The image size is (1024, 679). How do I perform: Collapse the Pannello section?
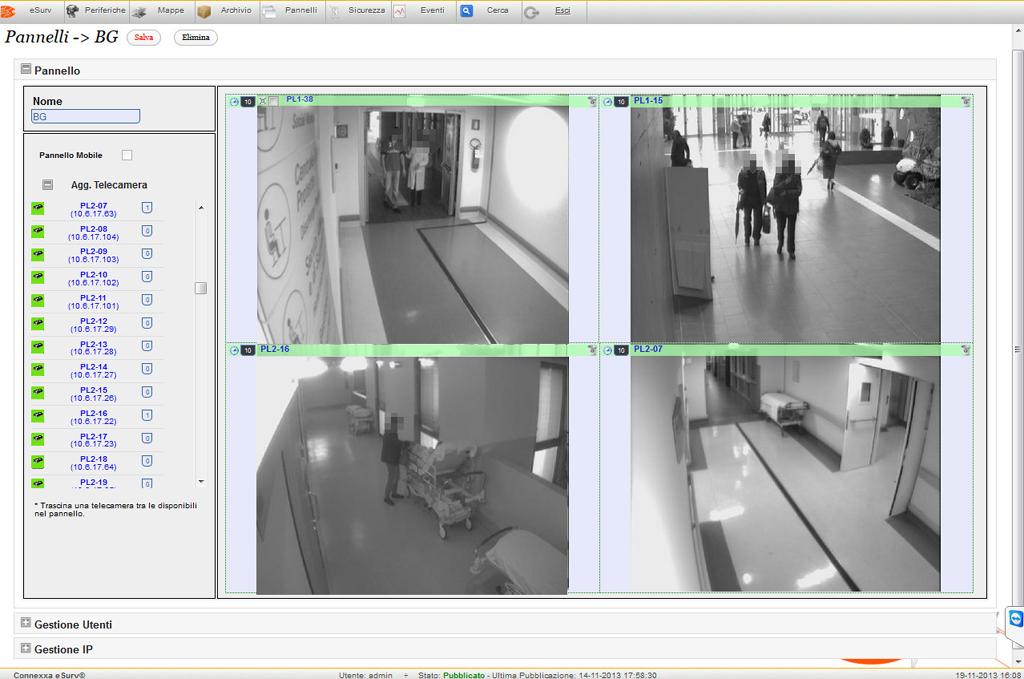26,70
